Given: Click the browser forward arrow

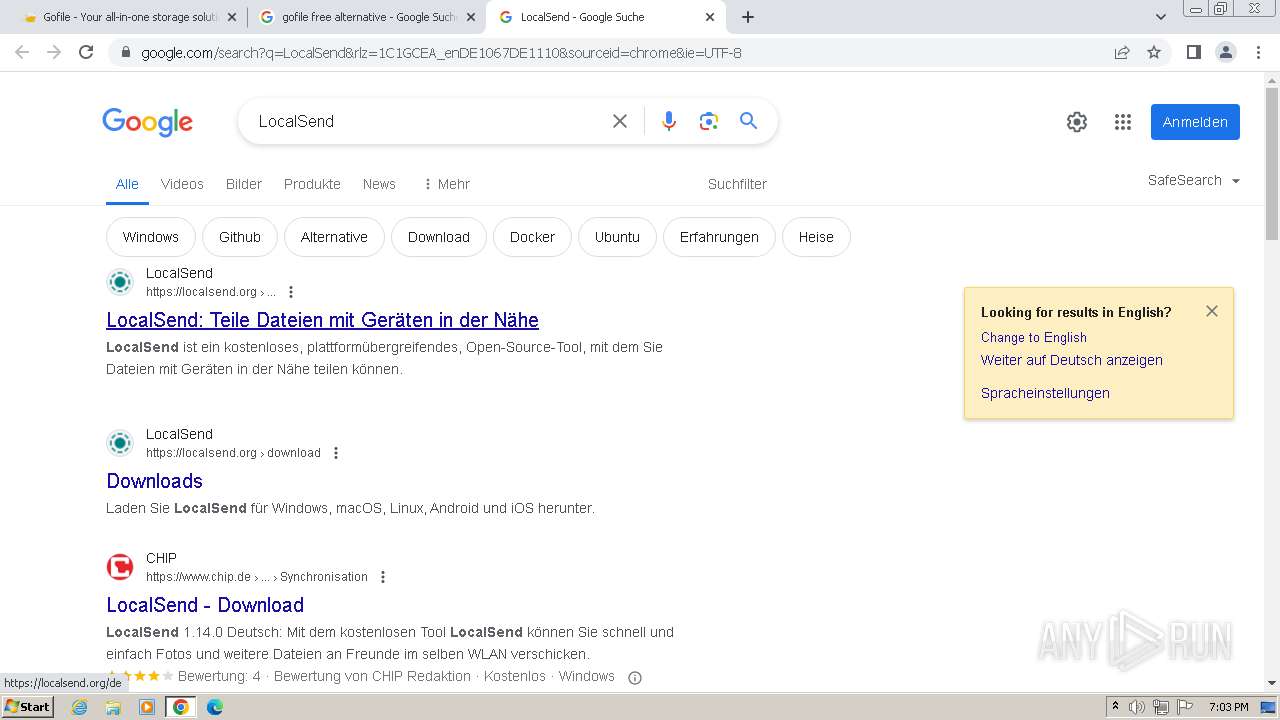Looking at the screenshot, I should [54, 52].
